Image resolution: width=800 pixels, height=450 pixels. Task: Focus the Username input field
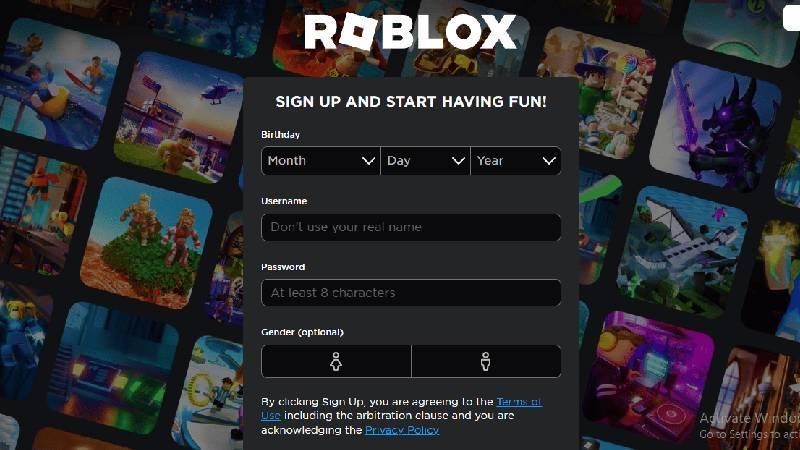(x=411, y=227)
